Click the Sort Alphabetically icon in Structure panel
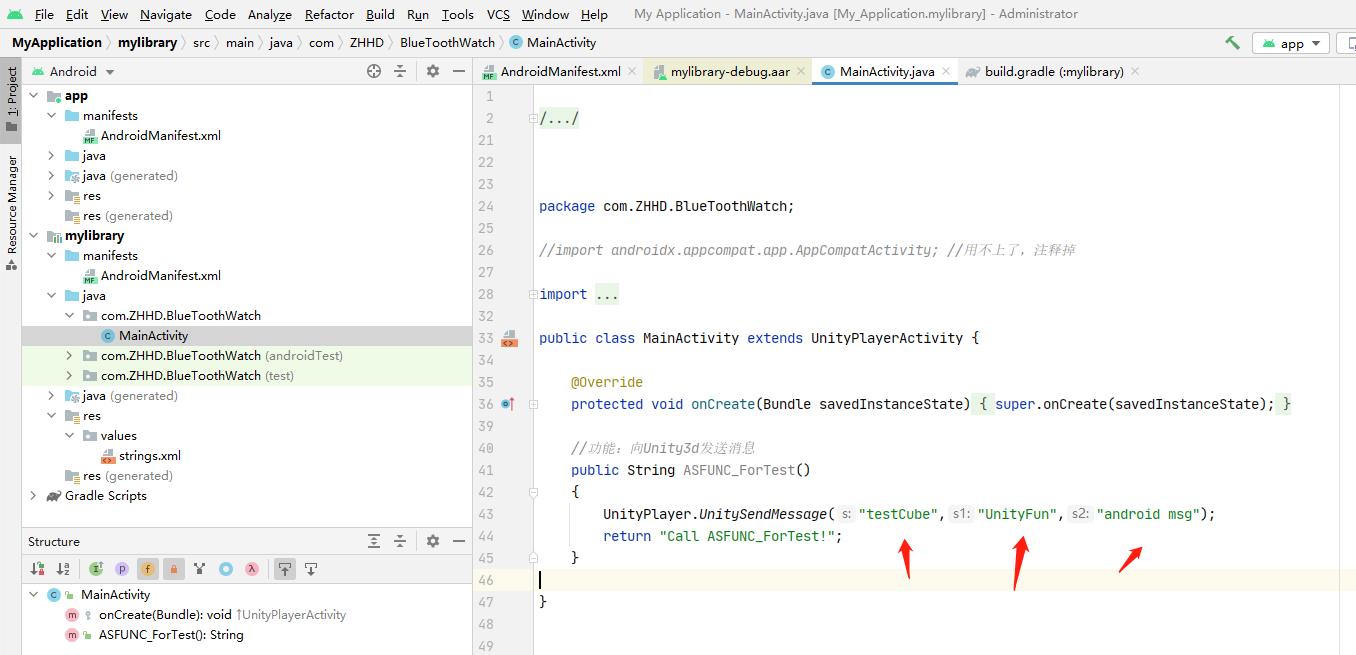Viewport: 1356px width, 655px height. 62,568
